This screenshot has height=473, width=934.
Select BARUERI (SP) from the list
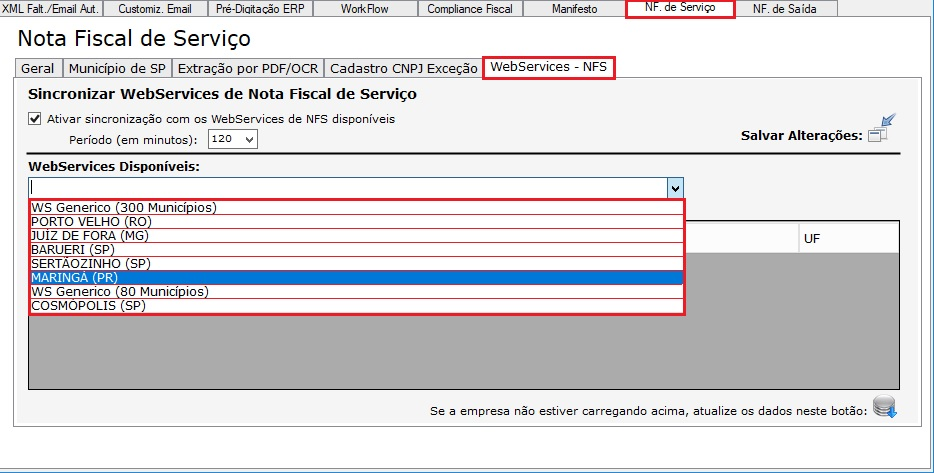pos(356,249)
